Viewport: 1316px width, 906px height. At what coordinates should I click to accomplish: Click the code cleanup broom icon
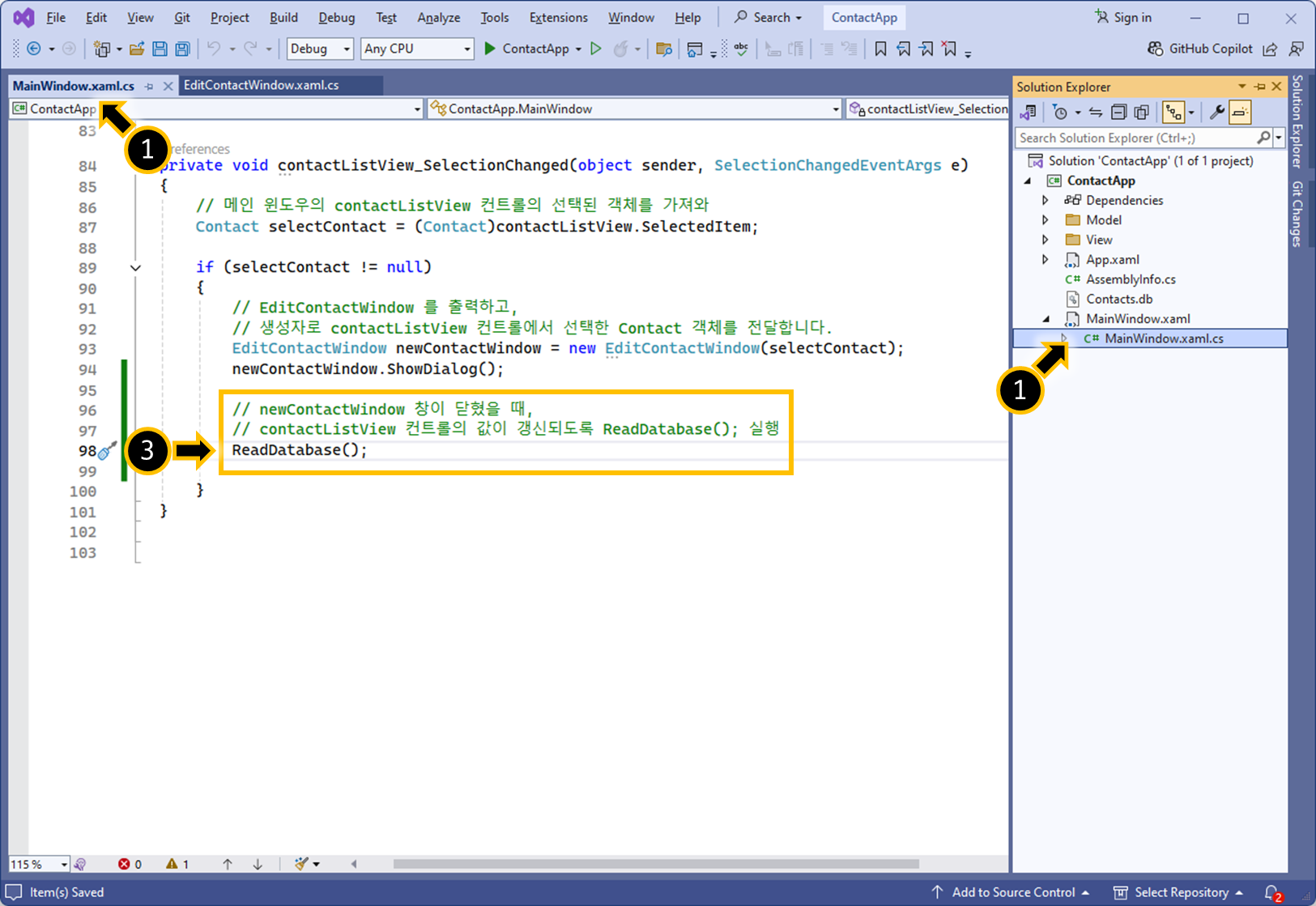click(x=301, y=864)
